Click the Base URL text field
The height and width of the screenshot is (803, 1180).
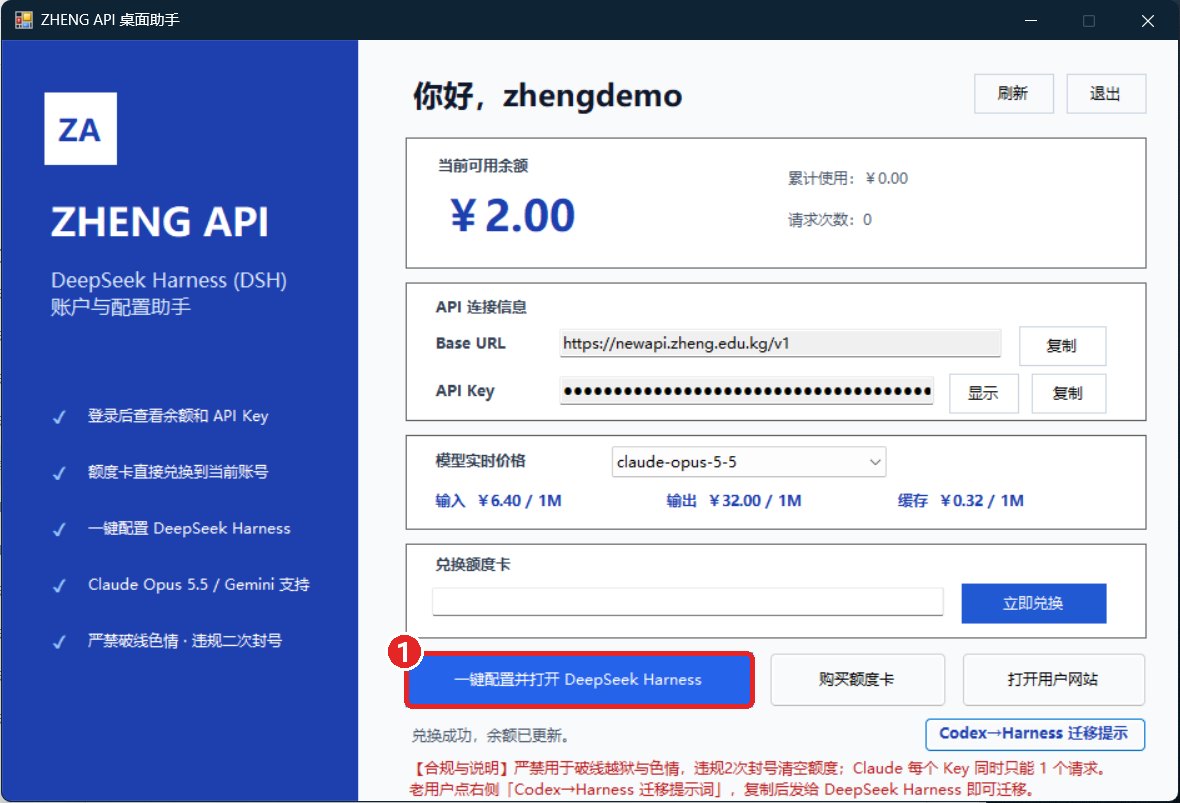(780, 343)
